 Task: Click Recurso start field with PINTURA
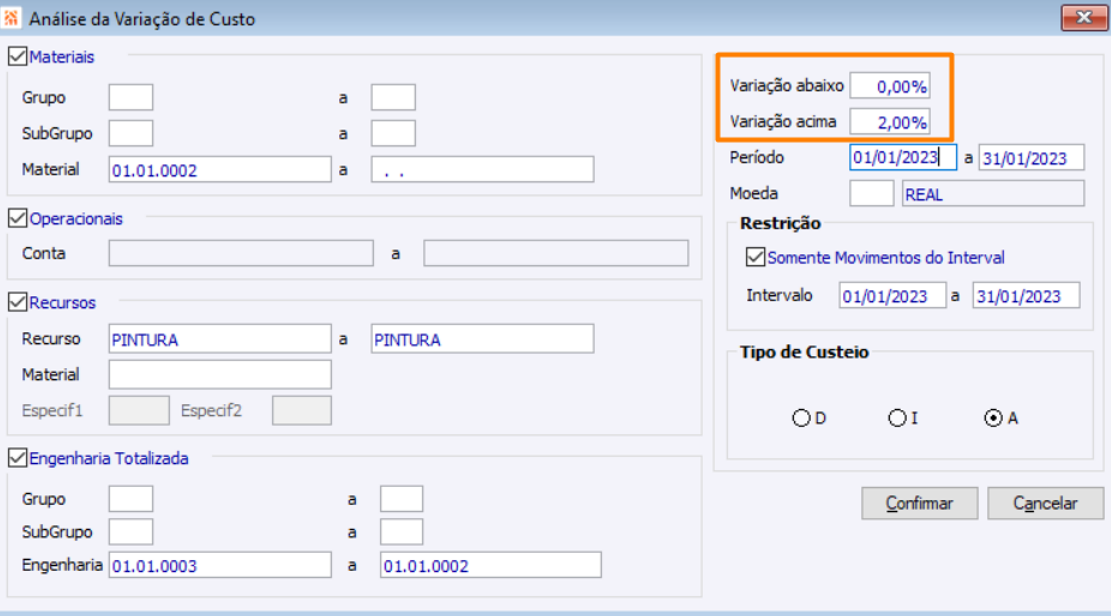pos(220,339)
